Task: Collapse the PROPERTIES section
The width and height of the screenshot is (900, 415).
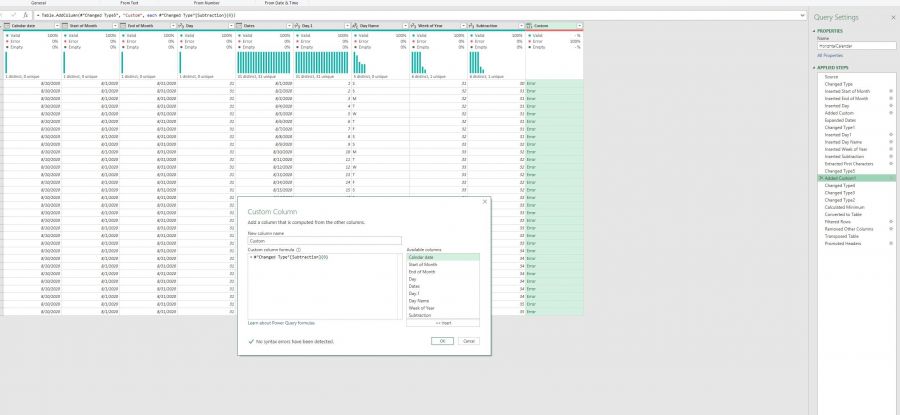Action: coord(814,31)
